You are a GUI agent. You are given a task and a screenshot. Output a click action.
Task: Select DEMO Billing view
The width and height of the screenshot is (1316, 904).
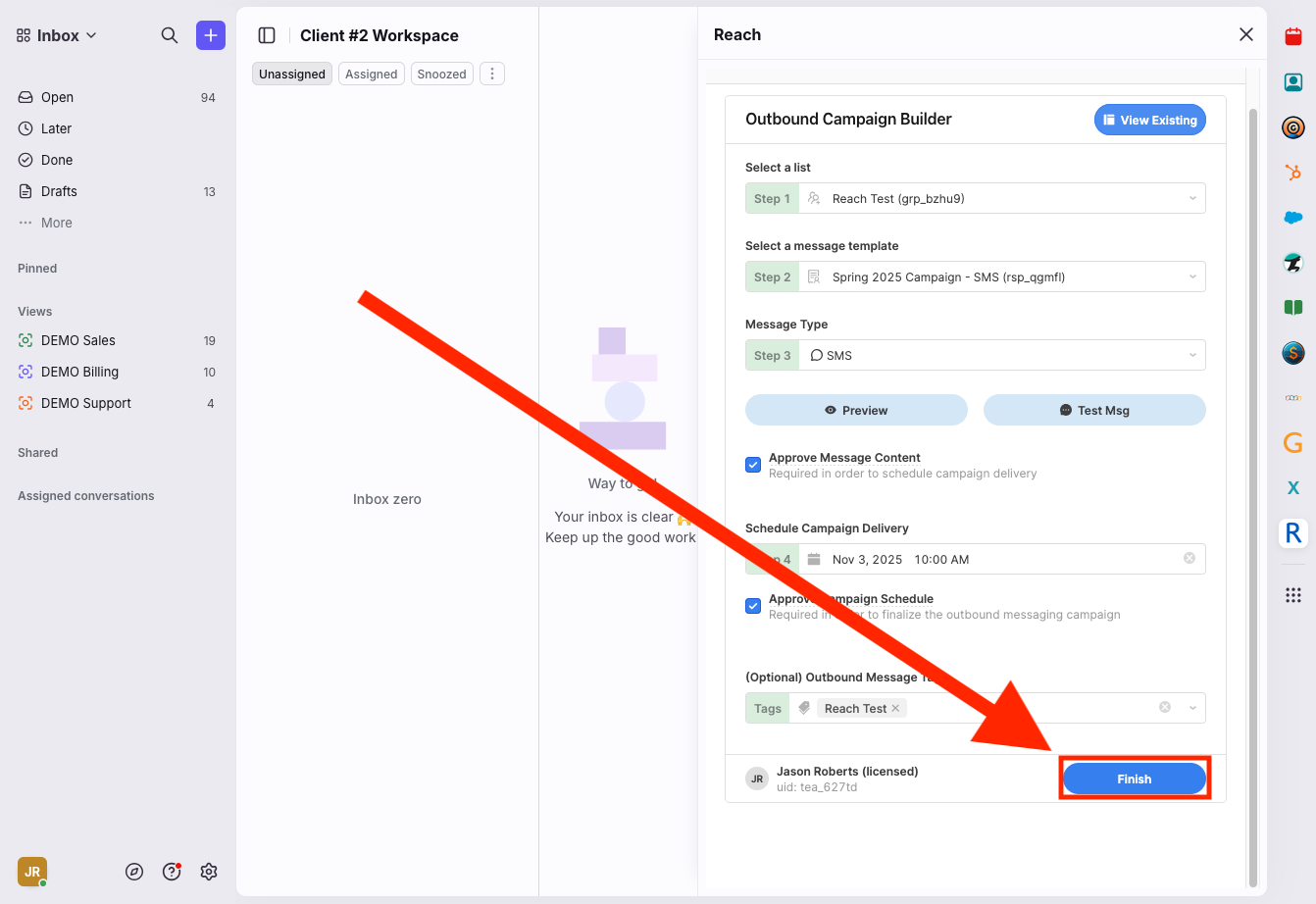tap(79, 372)
